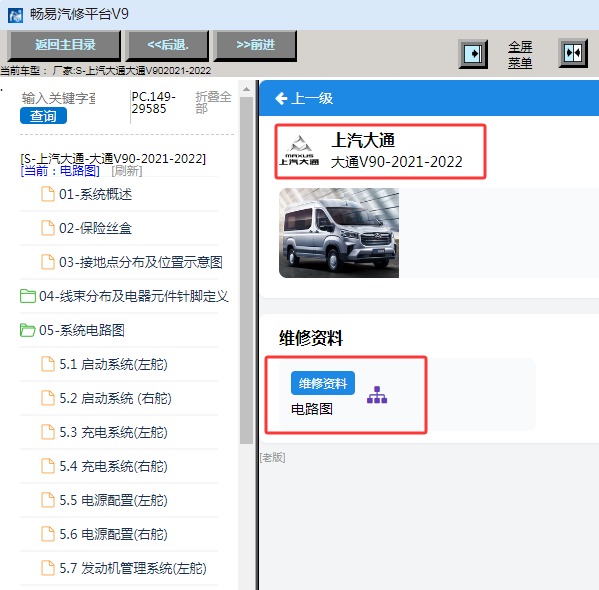Viewport: 599px width, 590px height.
Task: Click file icon beside 5.4 充电系统(右舵)
Action: 48,466
